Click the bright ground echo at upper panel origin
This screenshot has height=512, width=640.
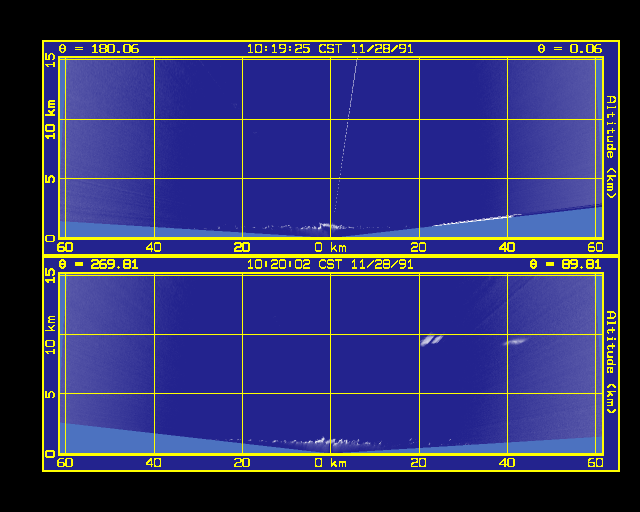coord(327,226)
